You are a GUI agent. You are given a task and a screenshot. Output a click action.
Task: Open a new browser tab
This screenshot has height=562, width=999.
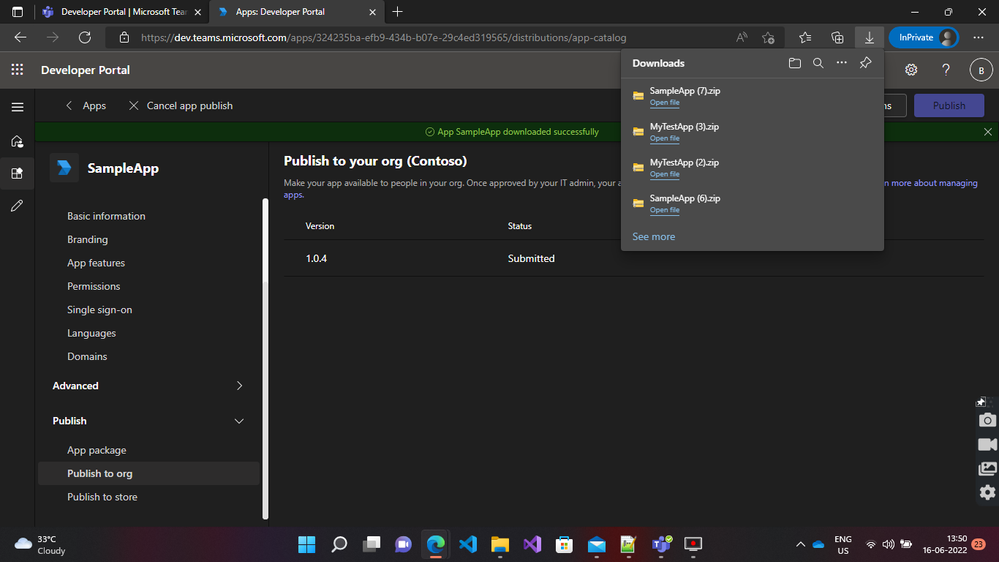point(398,11)
